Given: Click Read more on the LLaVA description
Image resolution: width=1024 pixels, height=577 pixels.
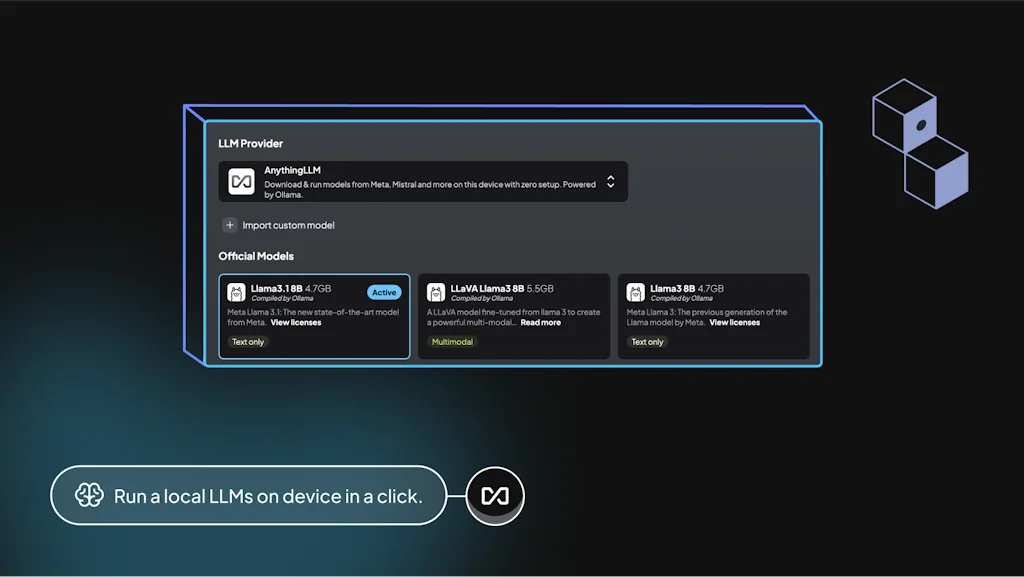Looking at the screenshot, I should [x=541, y=322].
